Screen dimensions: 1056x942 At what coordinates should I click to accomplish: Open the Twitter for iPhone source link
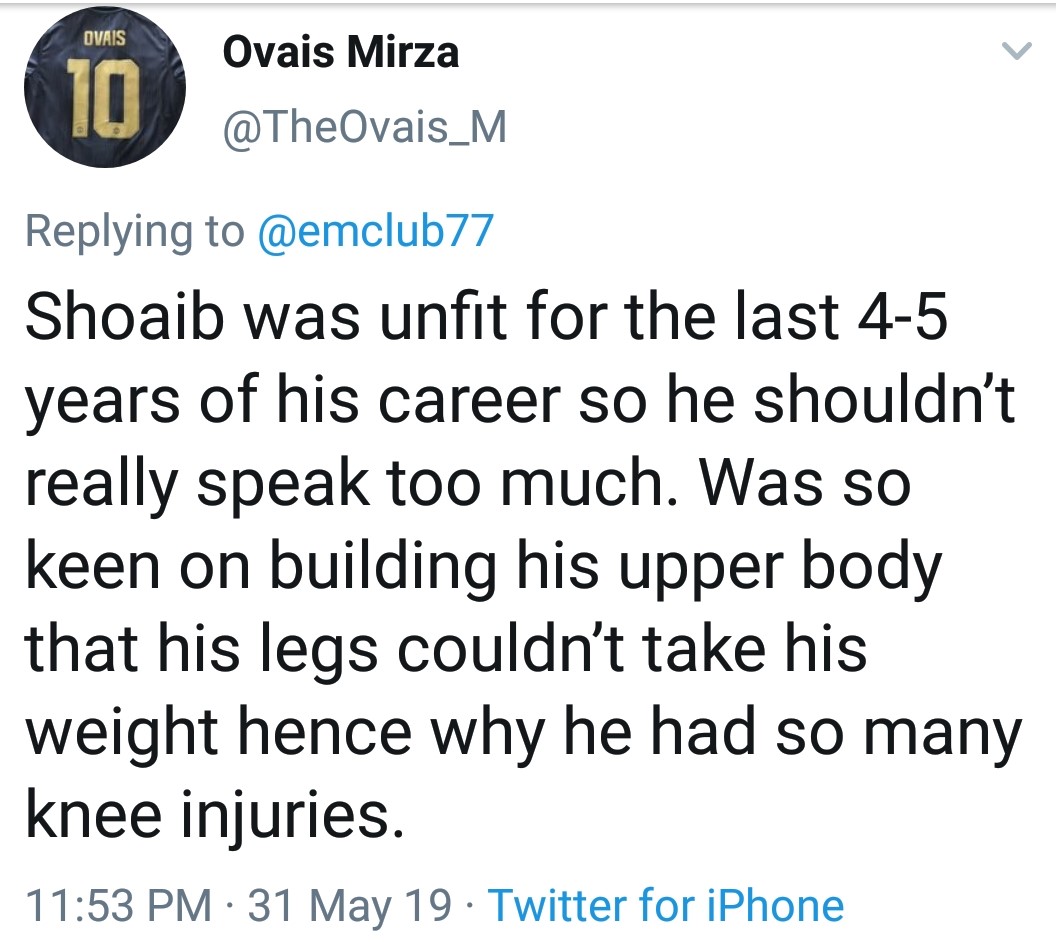tap(665, 906)
